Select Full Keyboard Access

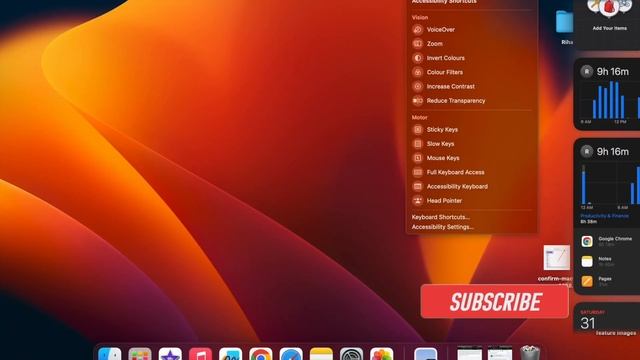coord(471,172)
